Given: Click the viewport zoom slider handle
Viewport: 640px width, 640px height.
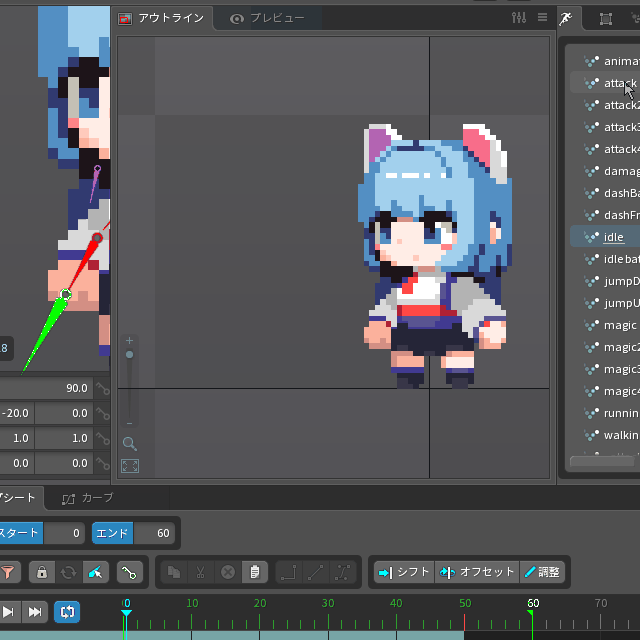Looking at the screenshot, I should click(x=129, y=355).
